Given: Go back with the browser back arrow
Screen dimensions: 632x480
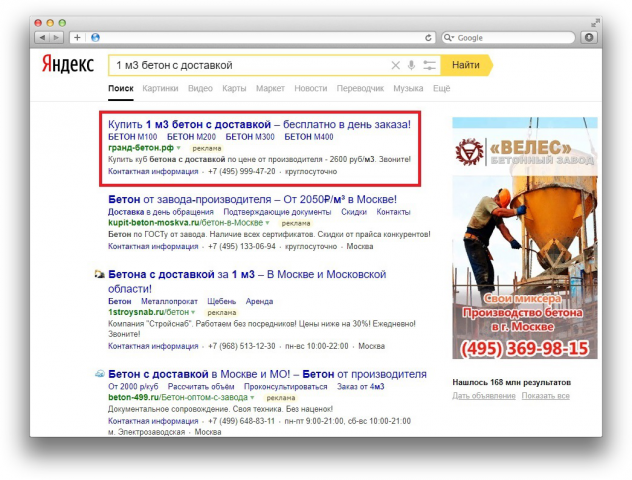Looking at the screenshot, I should point(42,37).
